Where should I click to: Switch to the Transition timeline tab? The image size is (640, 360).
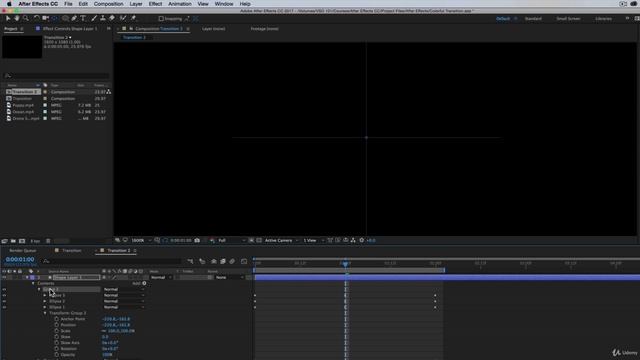71,251
